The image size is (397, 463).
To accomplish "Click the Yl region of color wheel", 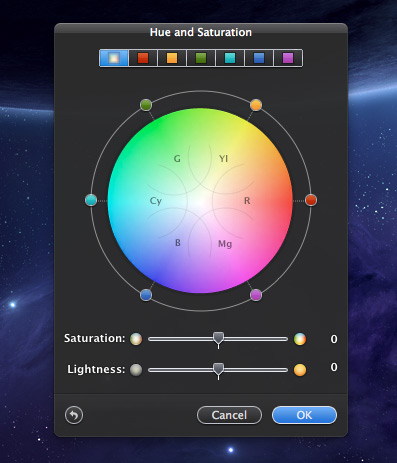I will pyautogui.click(x=223, y=159).
